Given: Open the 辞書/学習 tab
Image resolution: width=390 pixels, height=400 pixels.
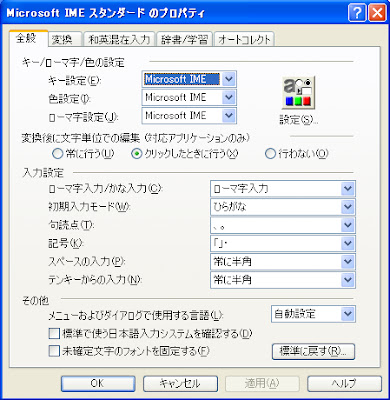Looking at the screenshot, I should [184, 39].
